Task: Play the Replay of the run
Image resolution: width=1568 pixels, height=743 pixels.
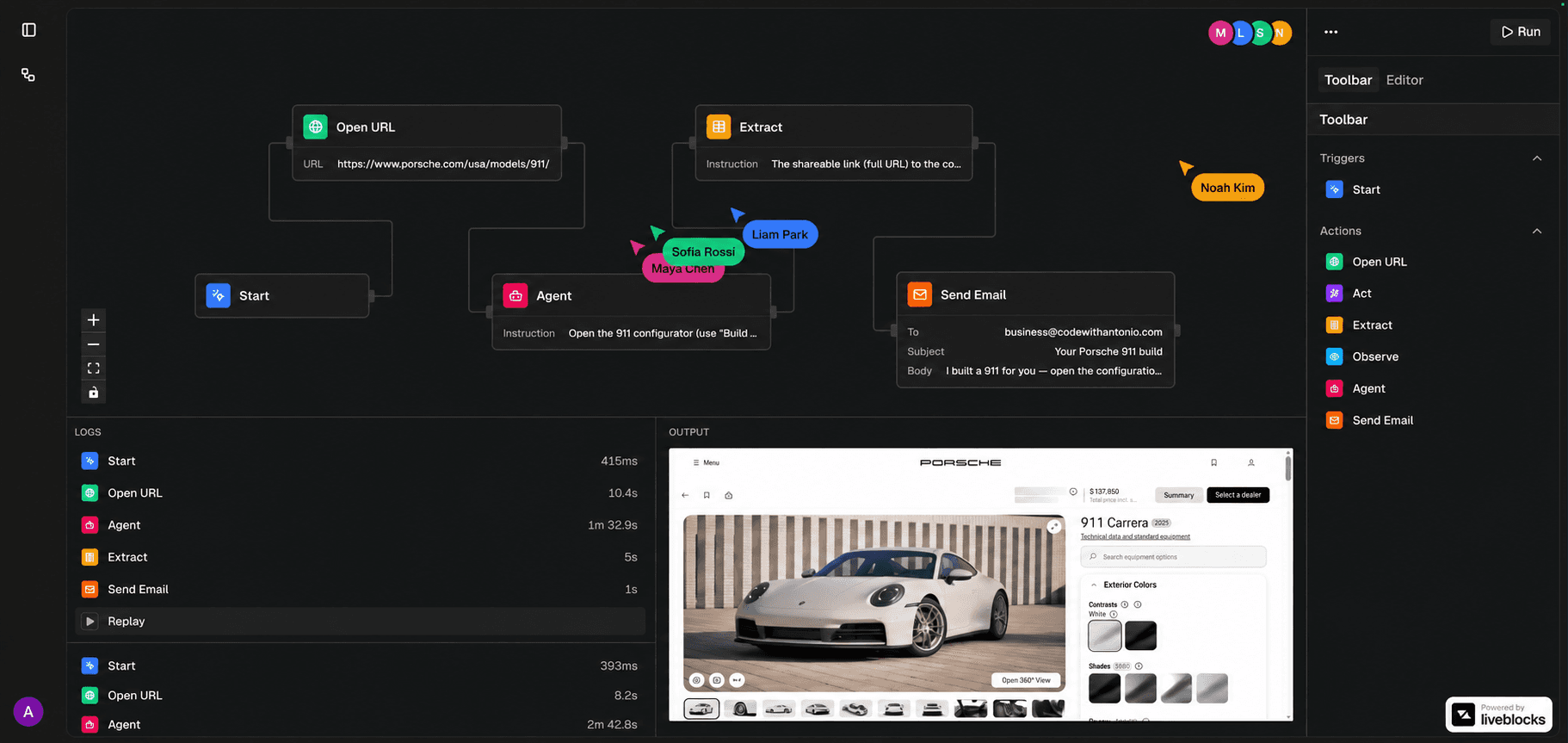Action: pyautogui.click(x=360, y=621)
